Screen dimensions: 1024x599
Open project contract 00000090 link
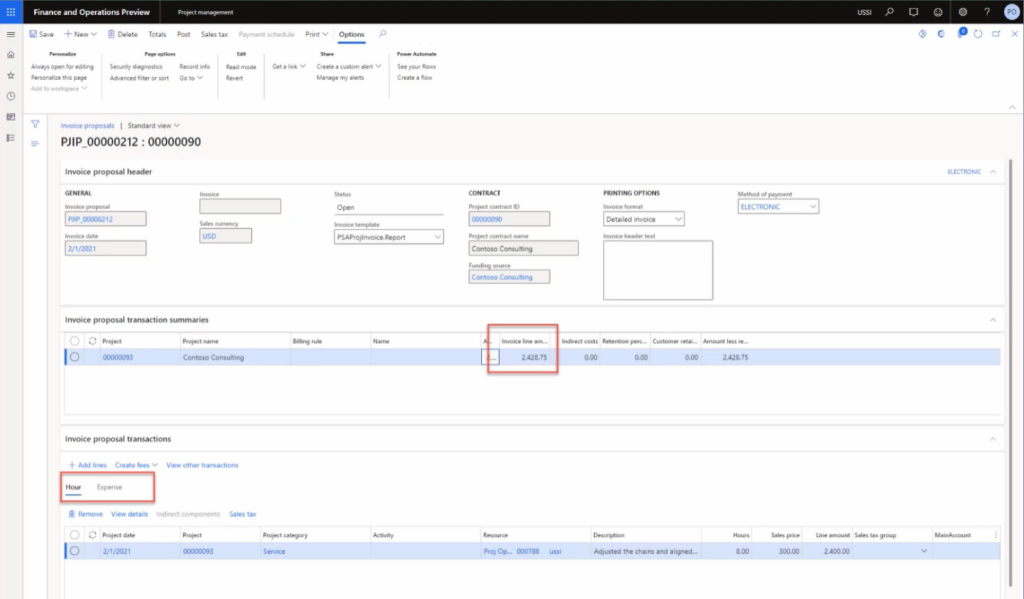pyautogui.click(x=487, y=219)
